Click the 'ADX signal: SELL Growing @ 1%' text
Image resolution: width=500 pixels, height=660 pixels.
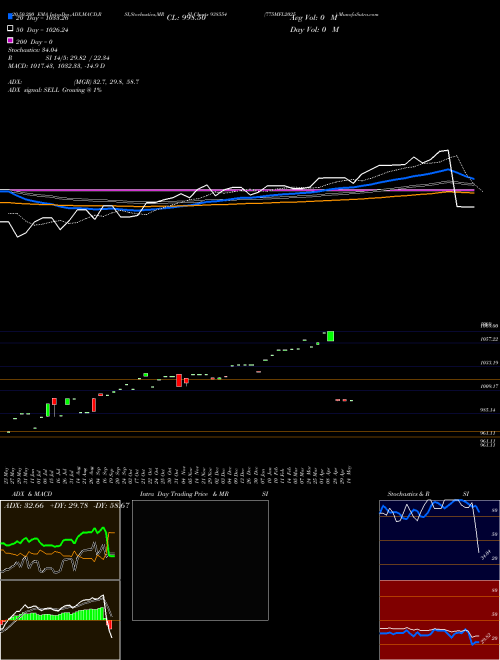tap(55, 90)
